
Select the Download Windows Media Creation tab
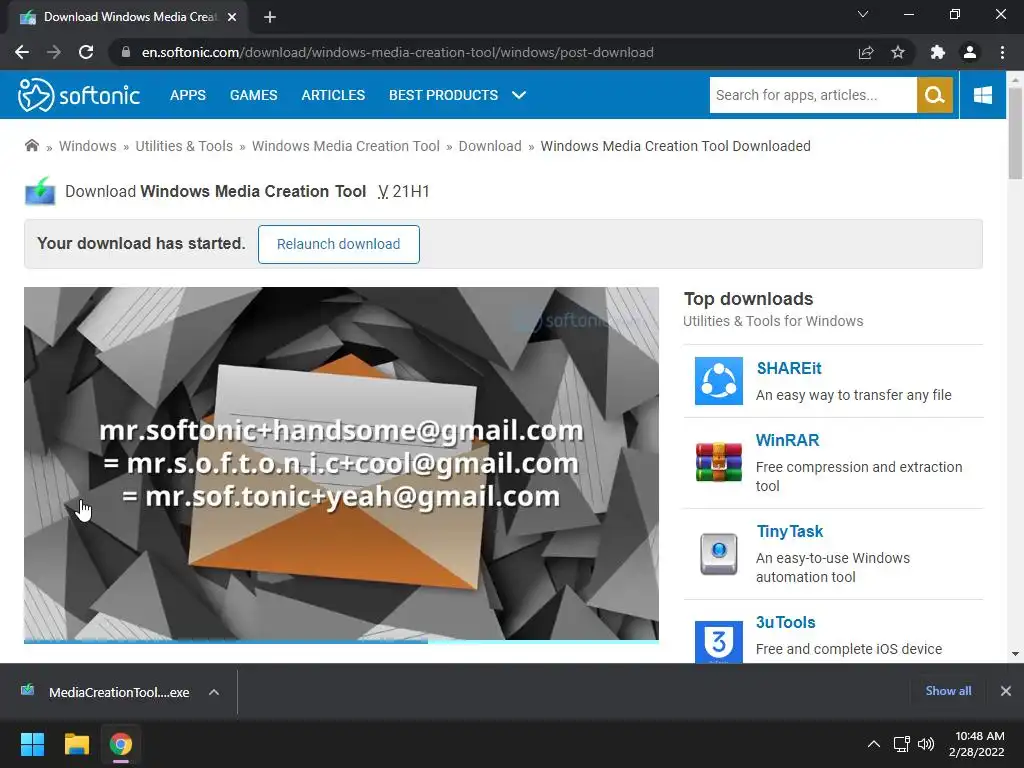coord(127,17)
